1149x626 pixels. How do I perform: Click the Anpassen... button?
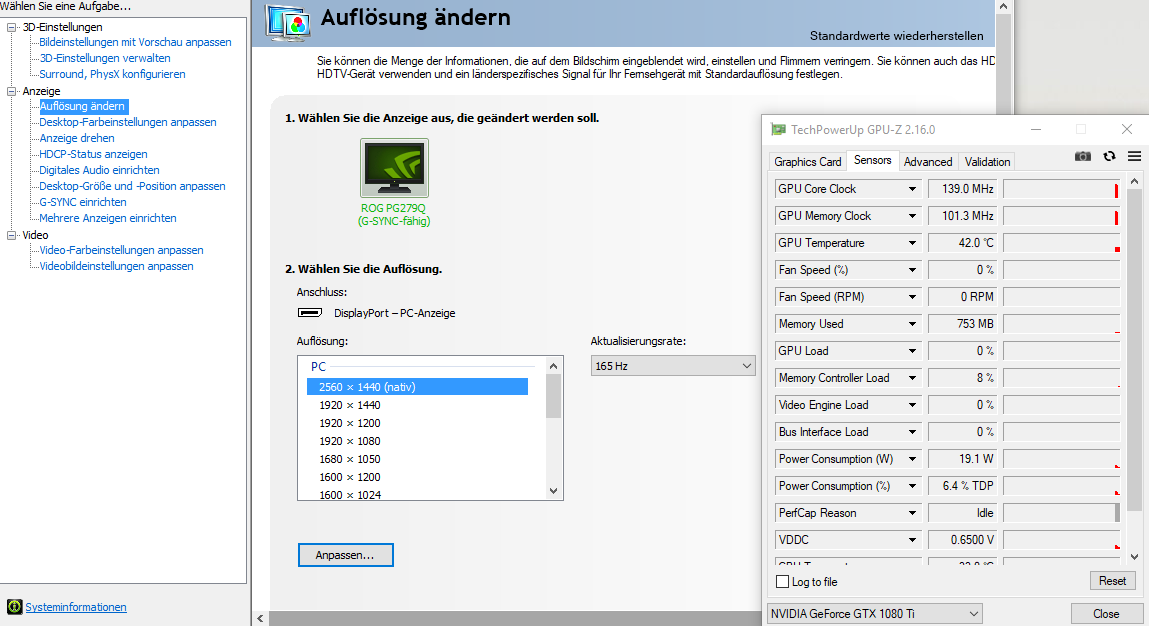pos(345,555)
